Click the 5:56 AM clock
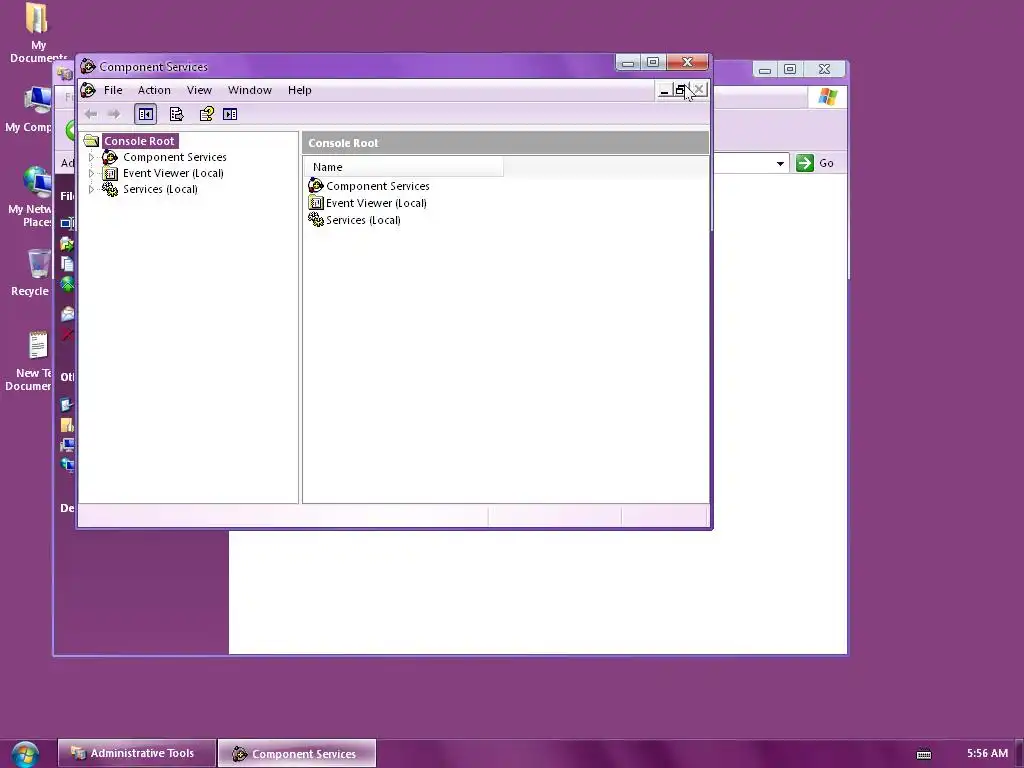 pyautogui.click(x=987, y=753)
